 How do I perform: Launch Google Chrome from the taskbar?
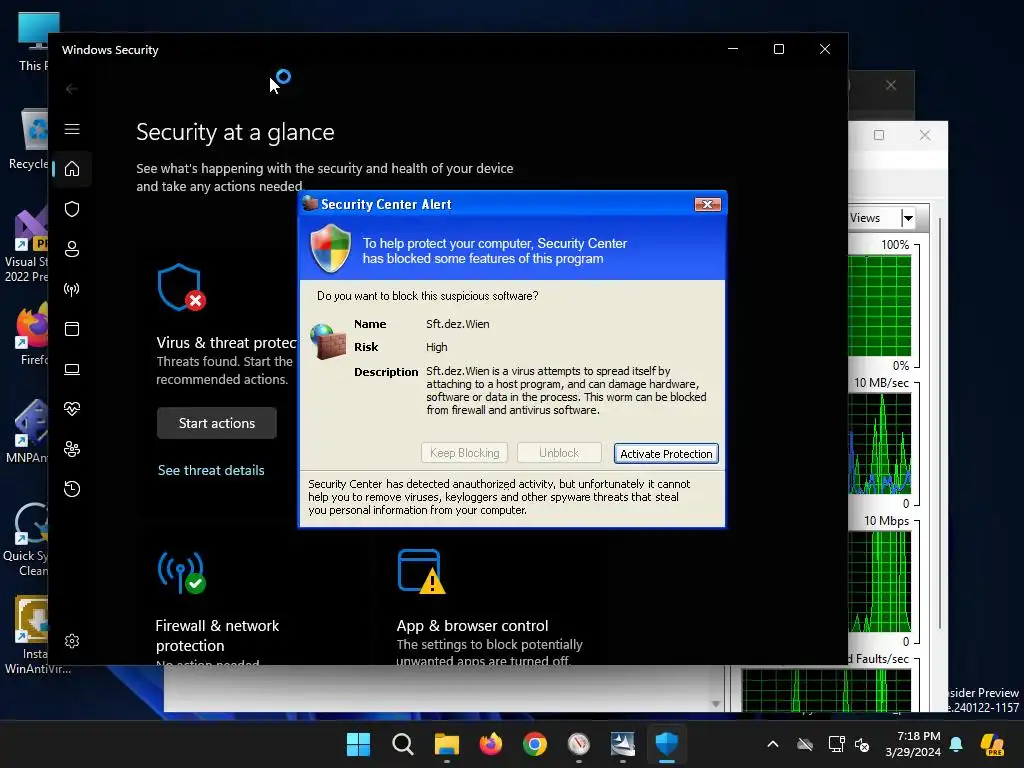pyautogui.click(x=535, y=744)
